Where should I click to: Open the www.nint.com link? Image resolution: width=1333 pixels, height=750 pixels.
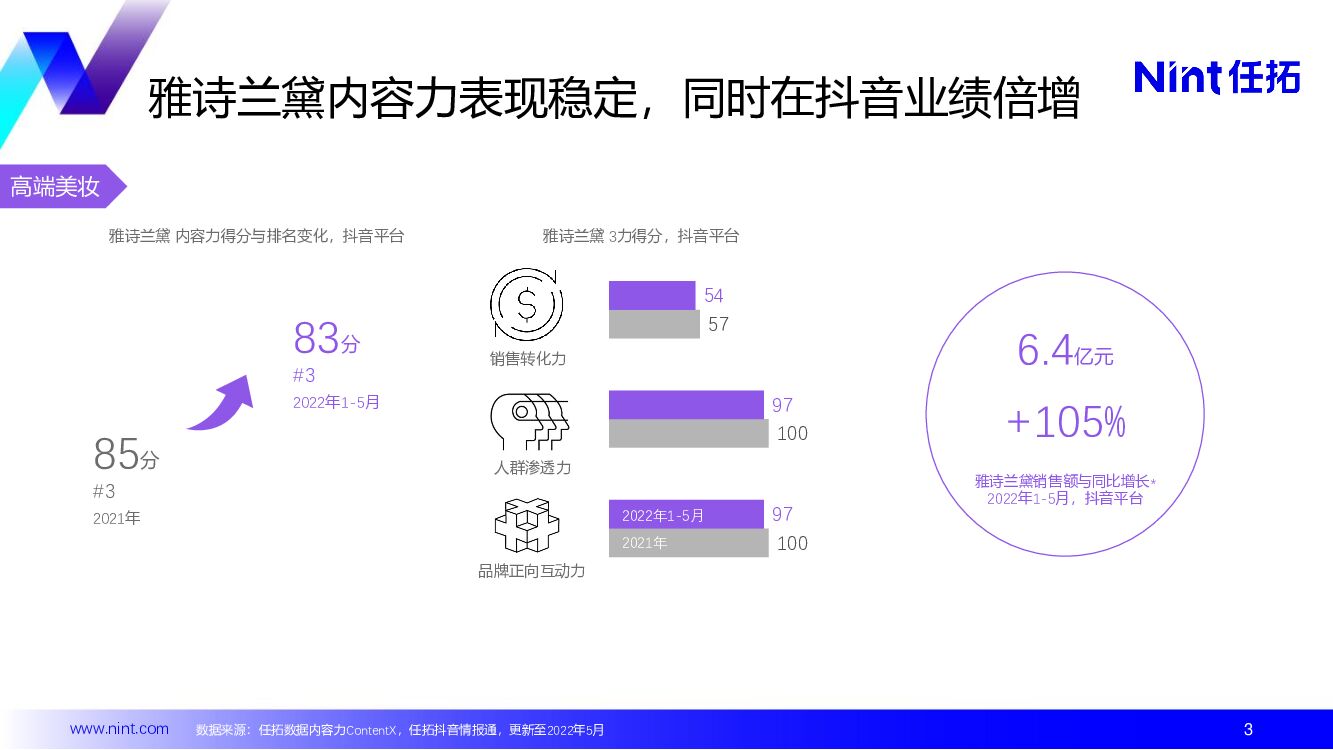click(x=119, y=729)
